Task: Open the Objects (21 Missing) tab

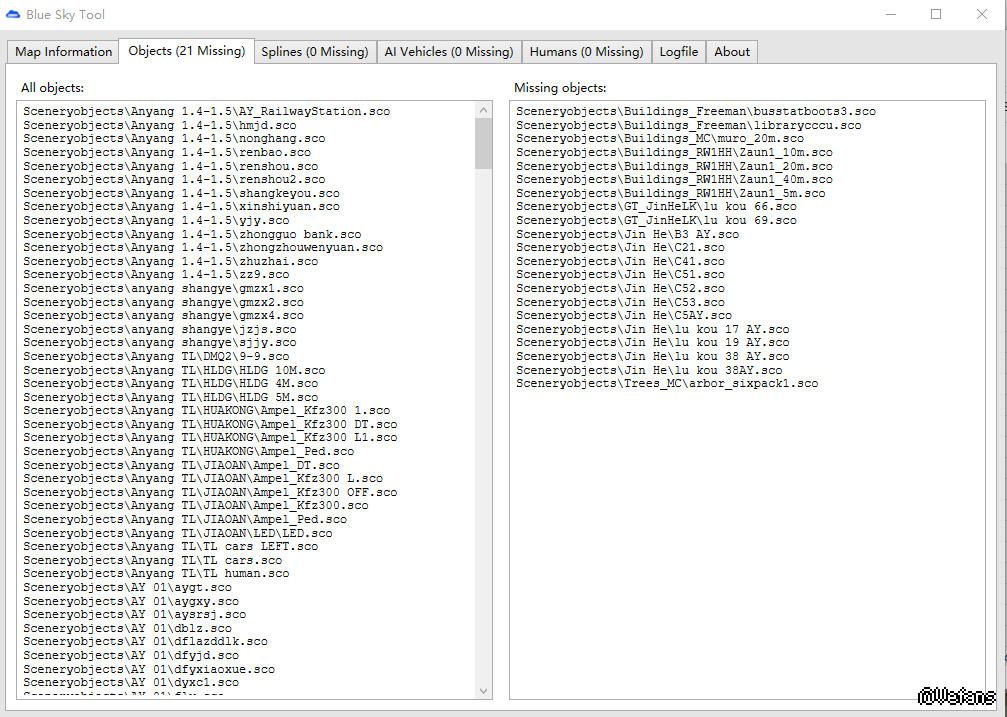Action: [186, 51]
